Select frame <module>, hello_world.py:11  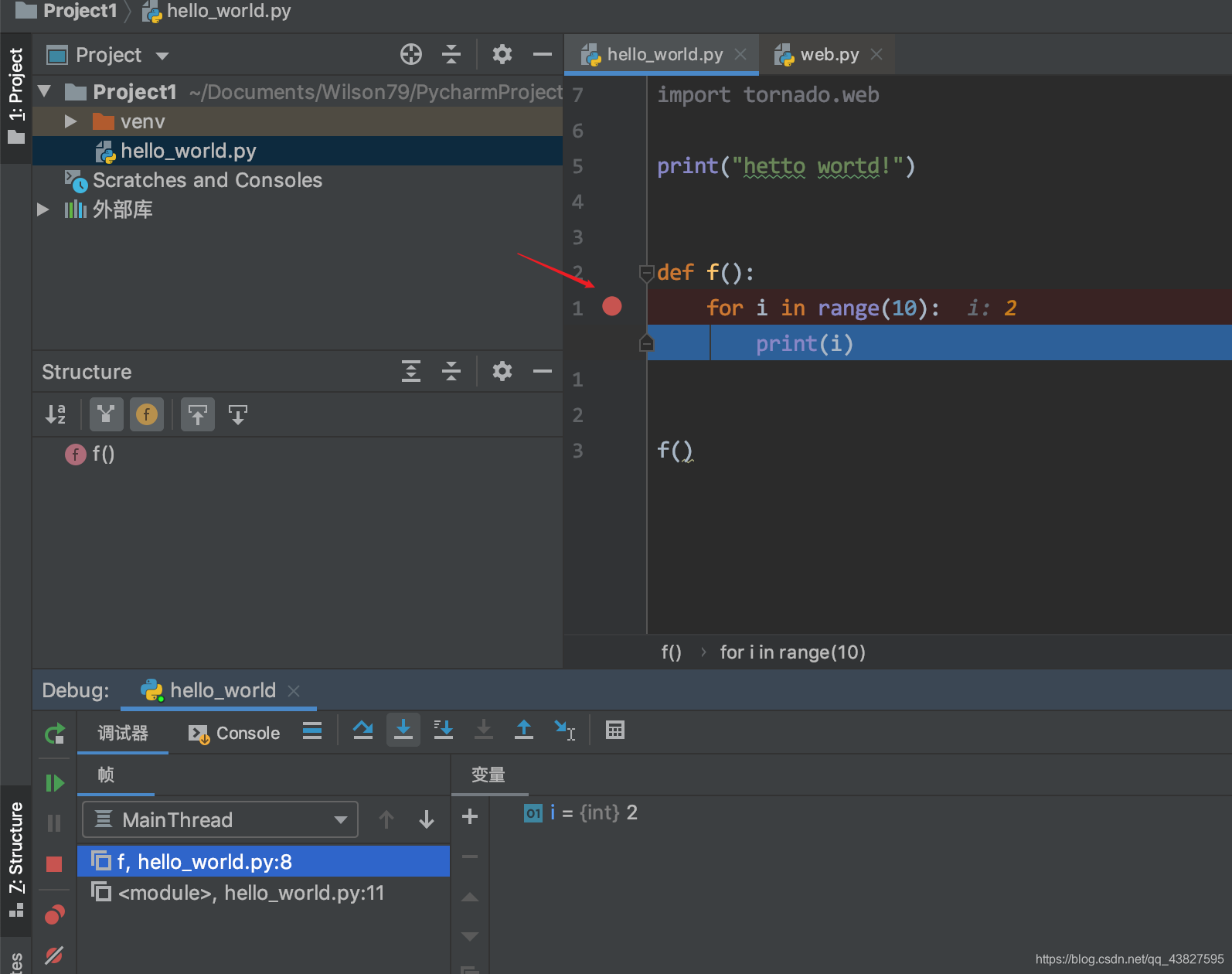[x=264, y=893]
